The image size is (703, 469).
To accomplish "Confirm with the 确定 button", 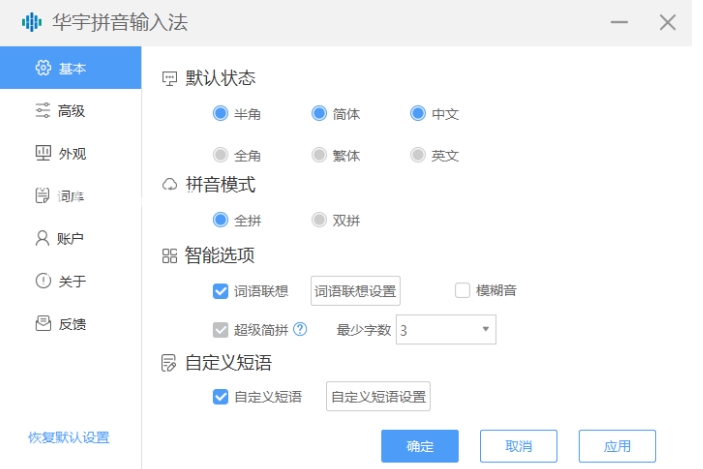I will 420,446.
